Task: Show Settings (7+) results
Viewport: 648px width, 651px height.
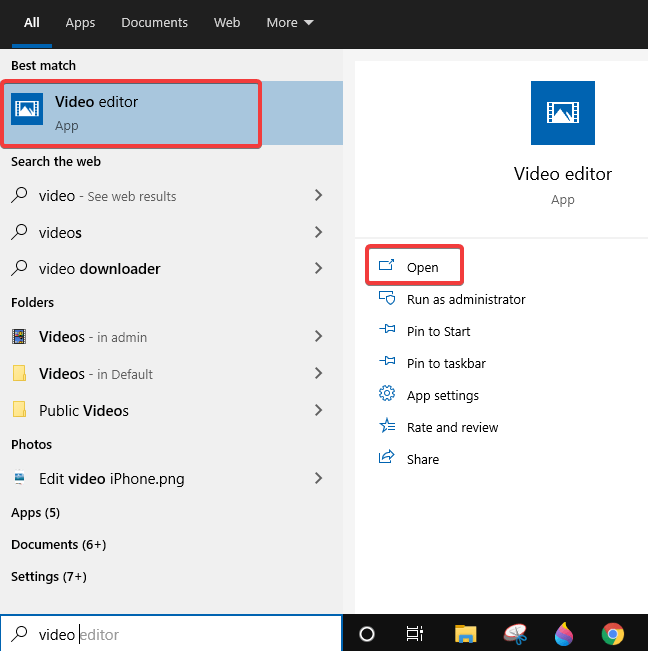Action: (49, 576)
